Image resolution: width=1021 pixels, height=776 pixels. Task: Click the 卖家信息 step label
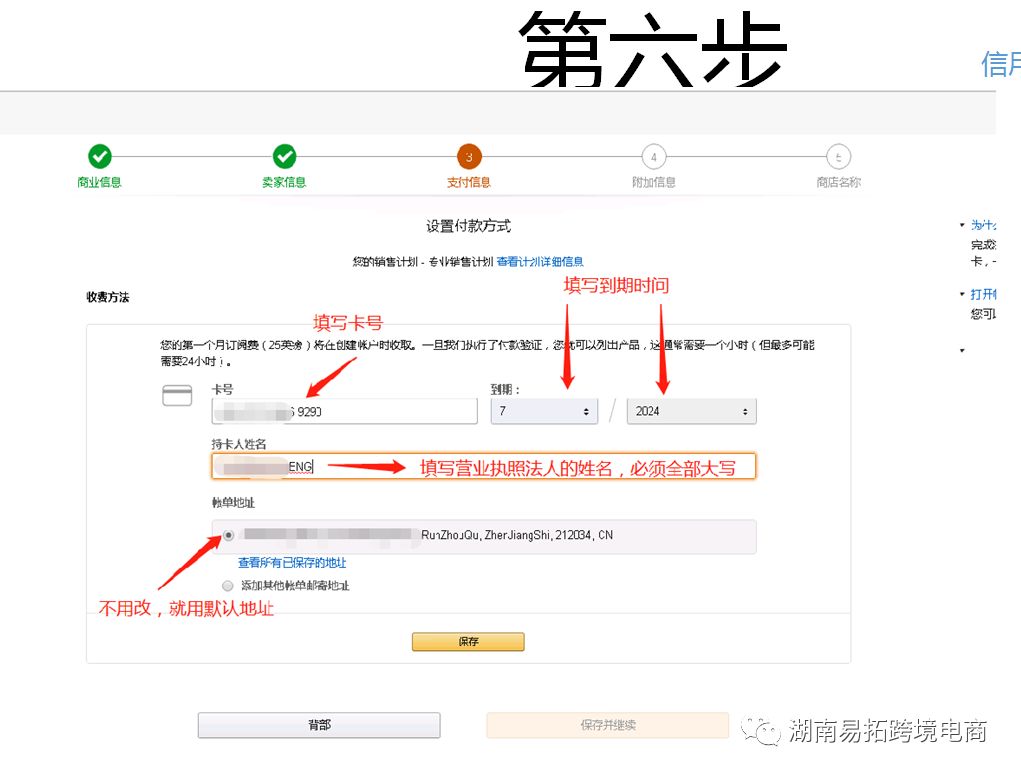285,182
